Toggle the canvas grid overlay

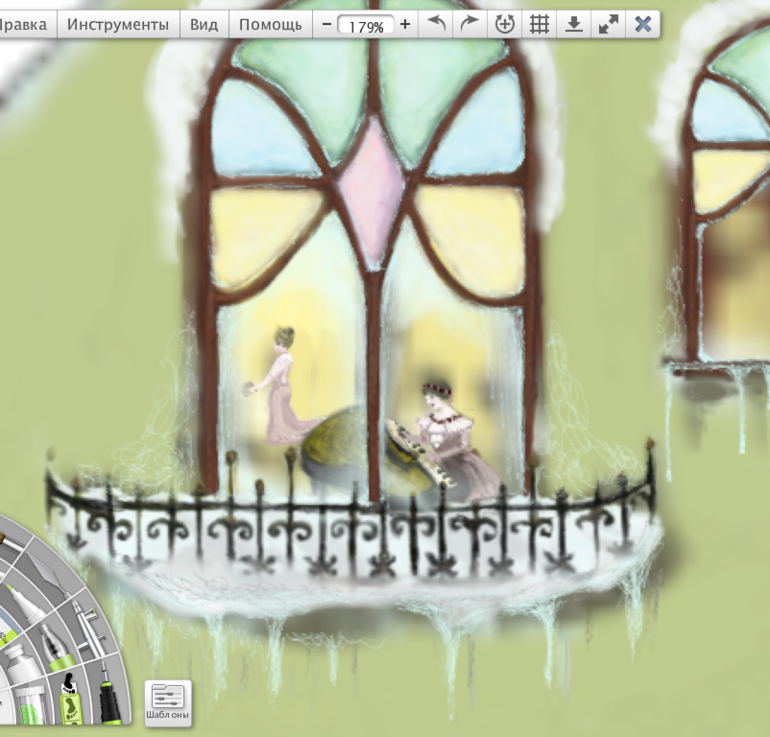pos(539,25)
